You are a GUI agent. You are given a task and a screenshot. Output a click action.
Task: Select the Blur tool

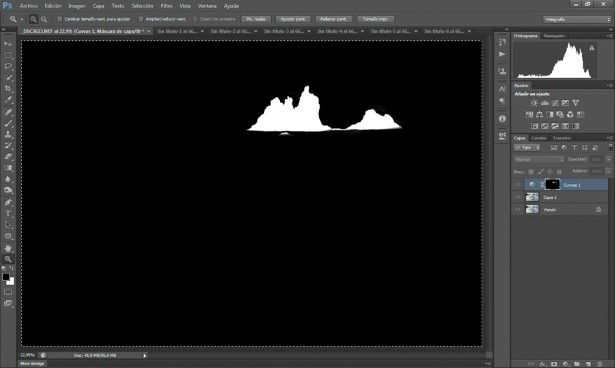pos(8,179)
